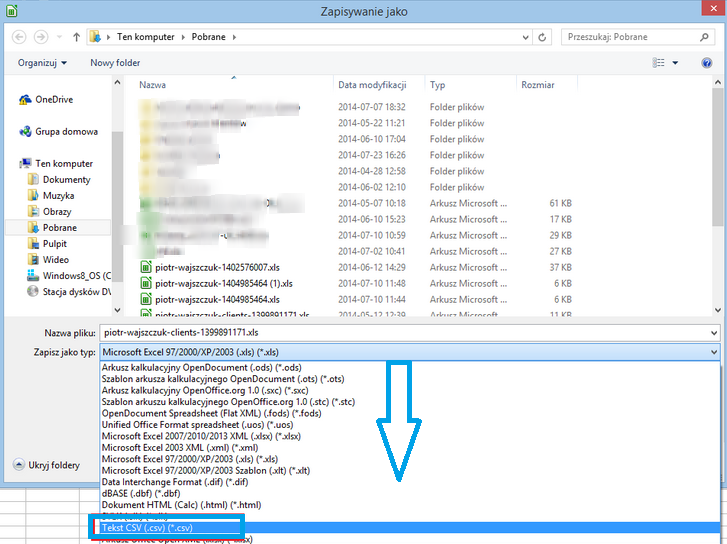Select Tekst CSV (.csv) file type

[x=410, y=528]
